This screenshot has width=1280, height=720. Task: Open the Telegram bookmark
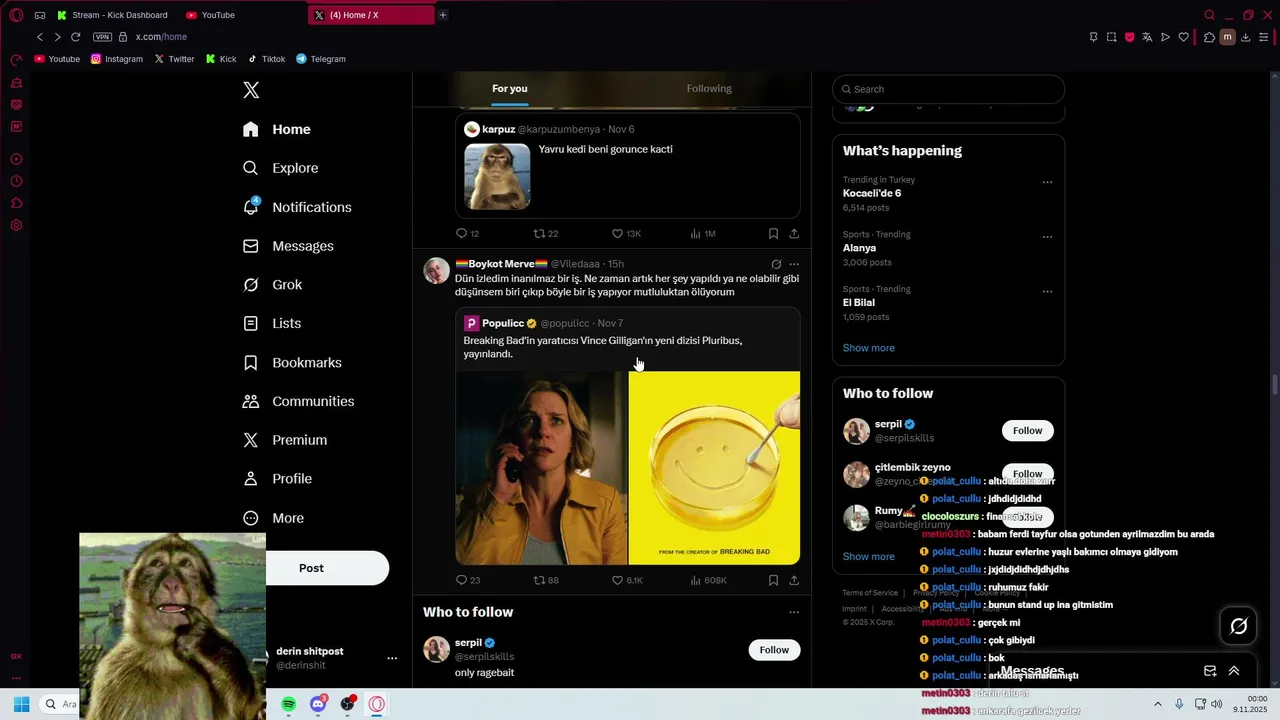(x=321, y=59)
